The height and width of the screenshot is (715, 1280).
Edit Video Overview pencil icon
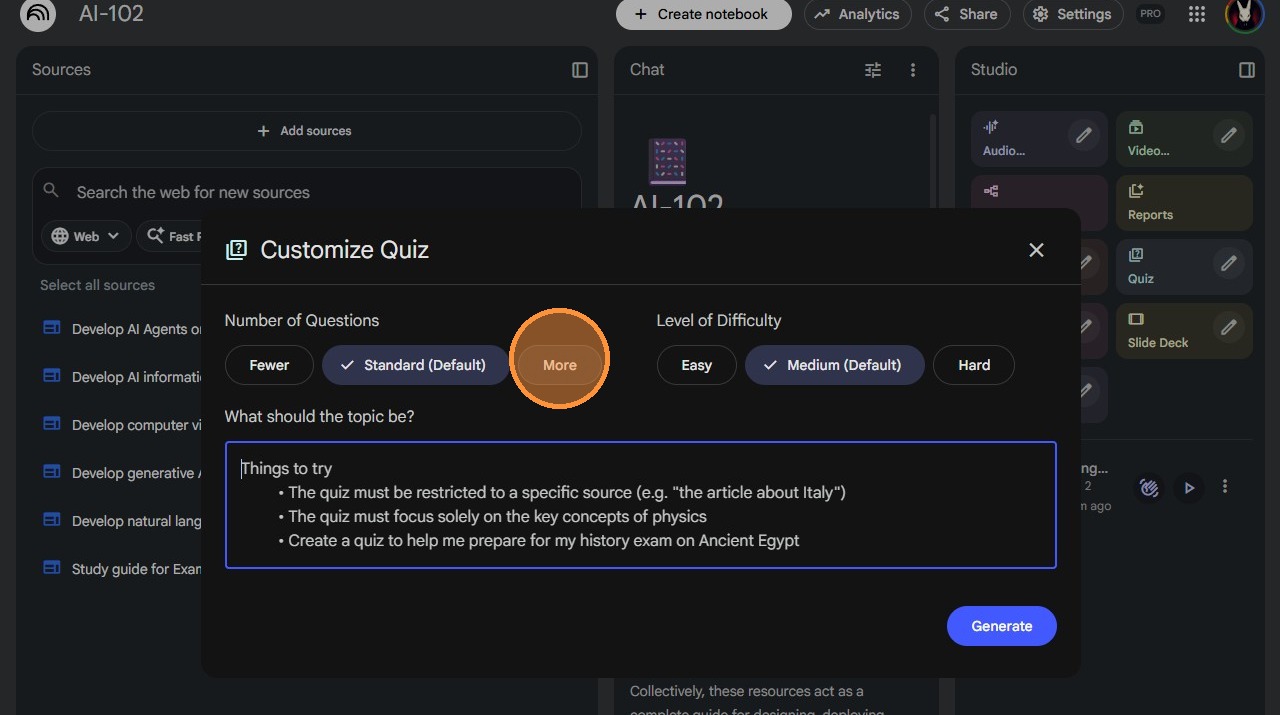tap(1228, 135)
